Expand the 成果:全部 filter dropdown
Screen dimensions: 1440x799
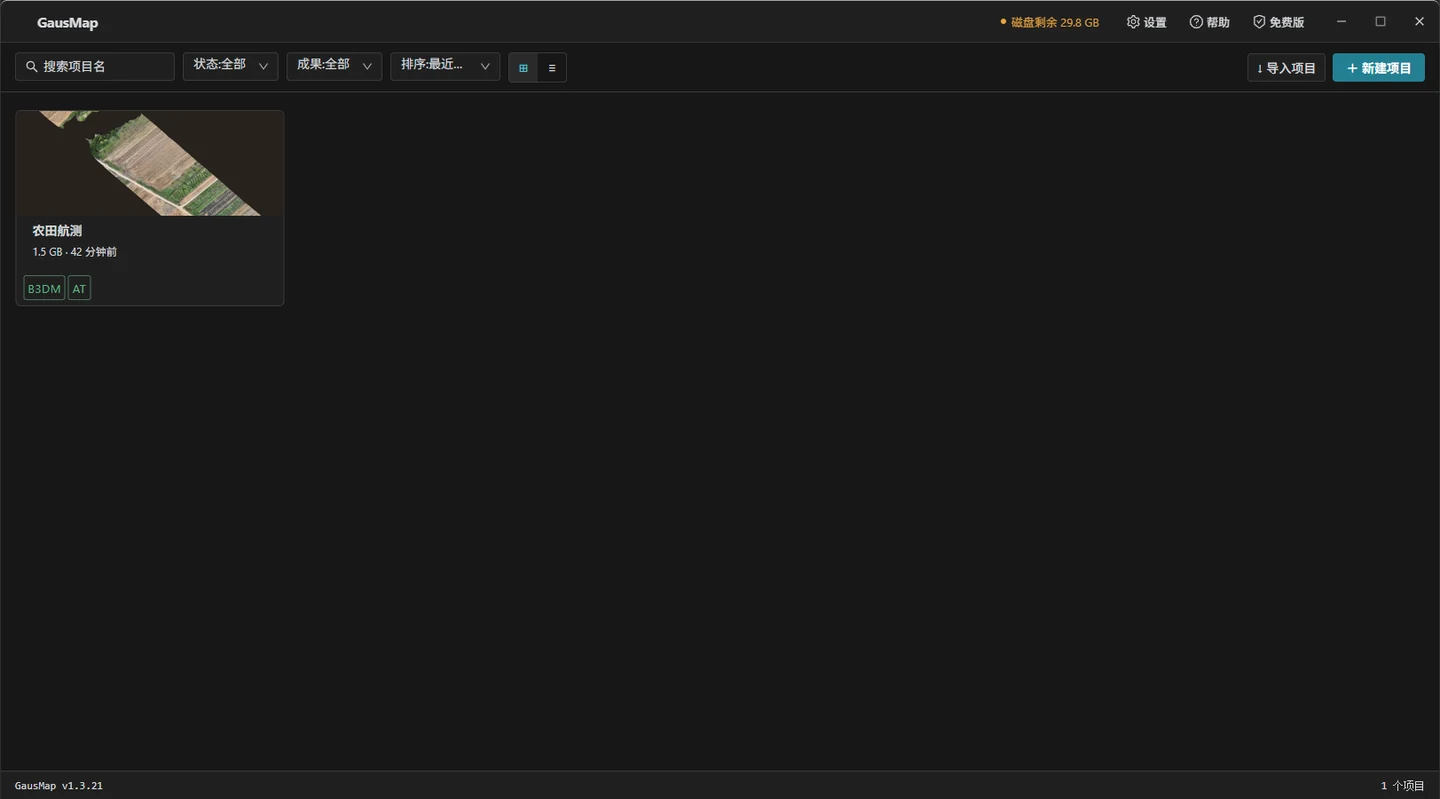click(x=334, y=66)
